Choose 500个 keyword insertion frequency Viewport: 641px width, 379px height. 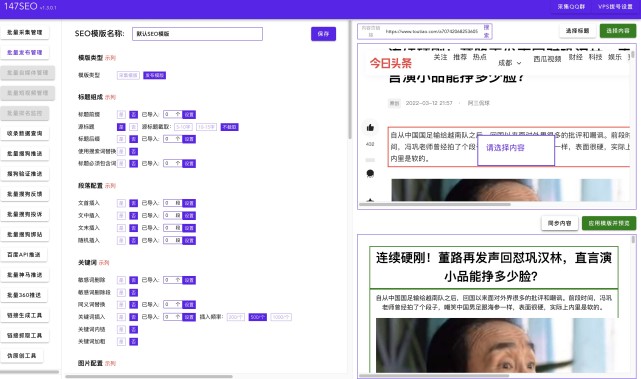click(x=258, y=317)
